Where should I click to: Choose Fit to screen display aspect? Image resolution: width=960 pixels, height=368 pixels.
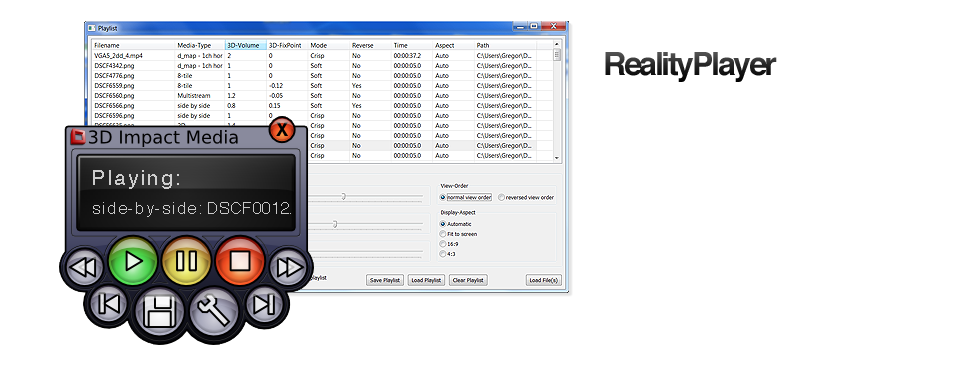pos(459,234)
